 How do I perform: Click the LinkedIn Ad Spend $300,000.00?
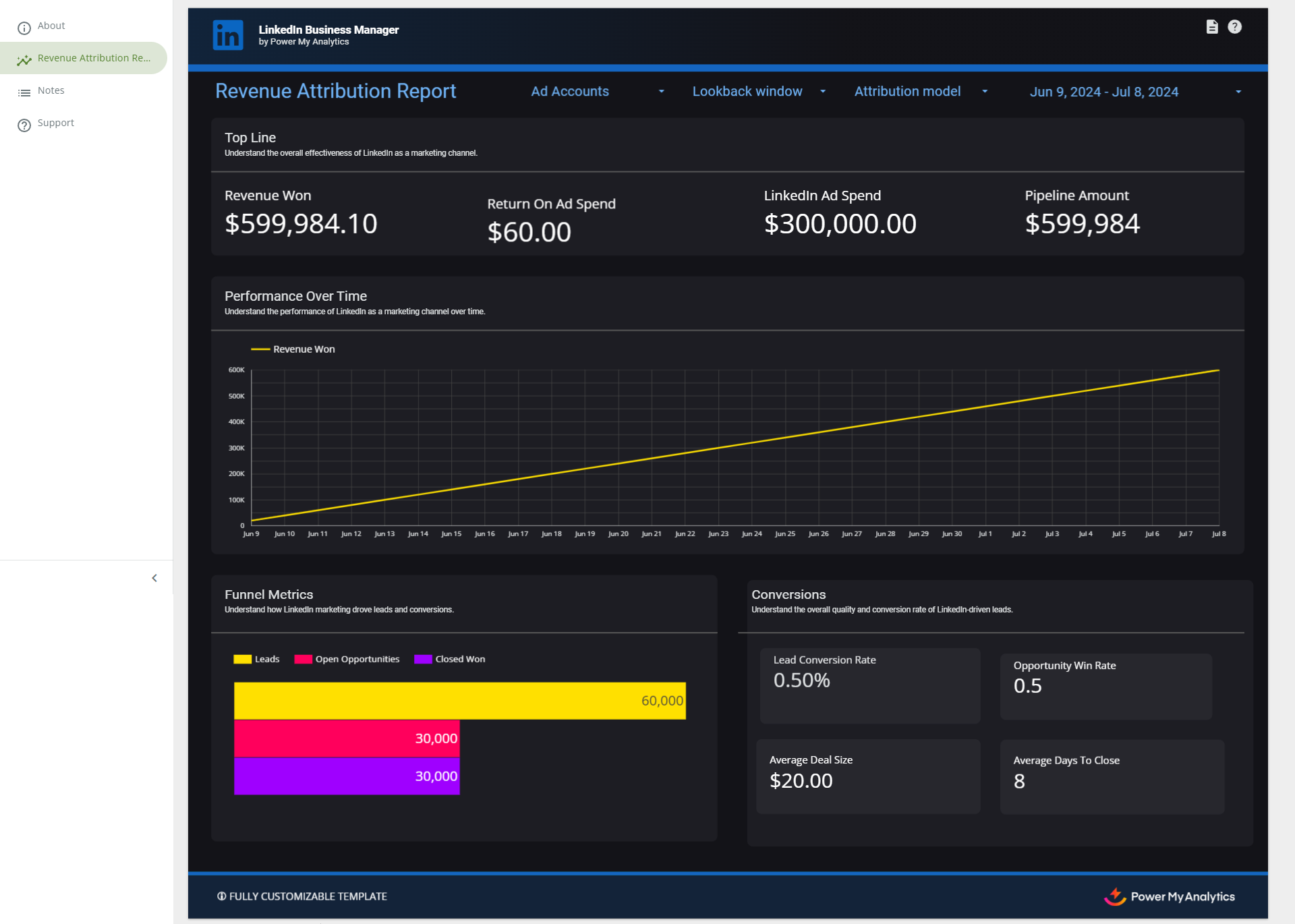tap(840, 224)
